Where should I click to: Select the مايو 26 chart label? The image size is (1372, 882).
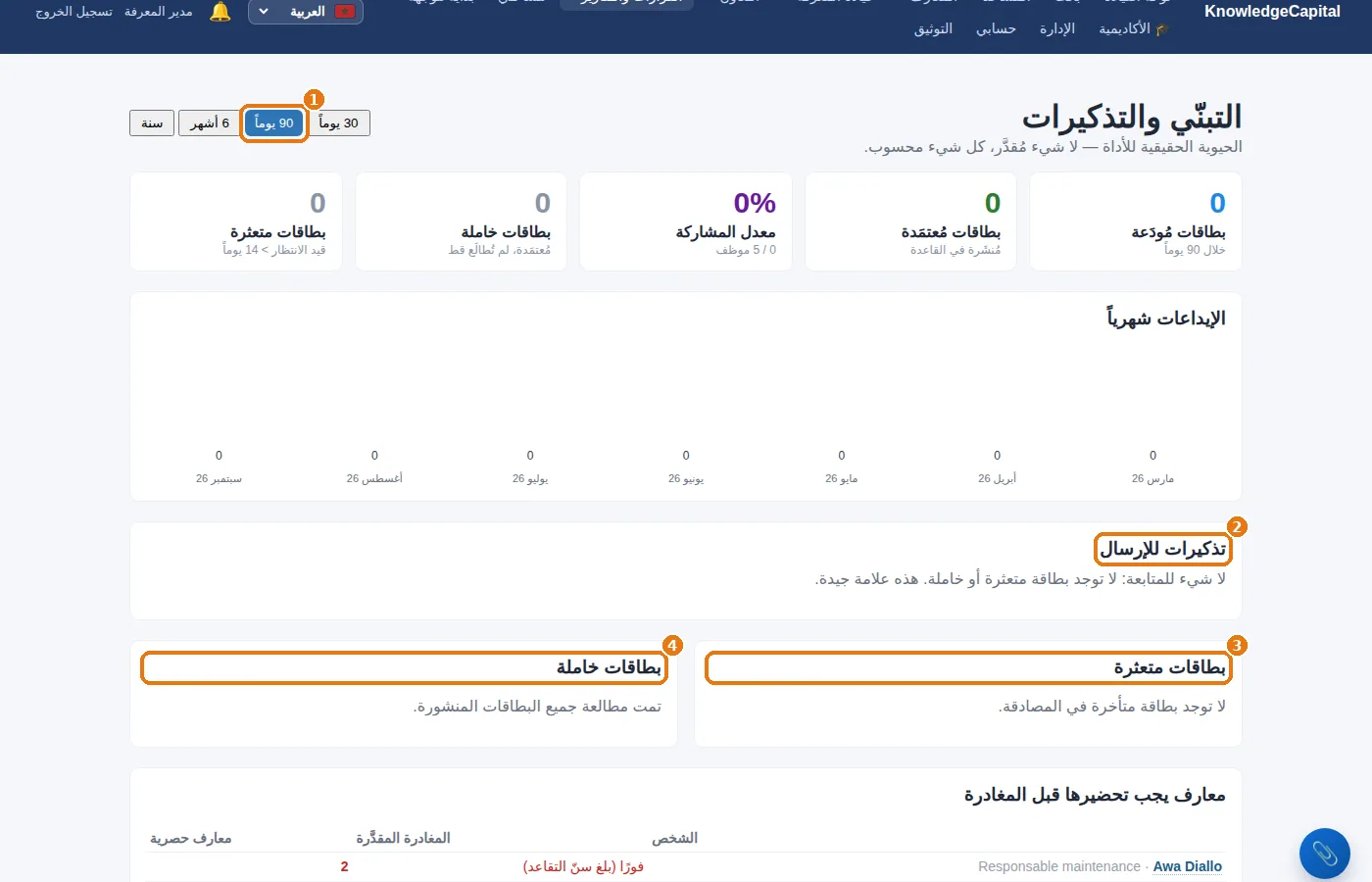(x=841, y=478)
